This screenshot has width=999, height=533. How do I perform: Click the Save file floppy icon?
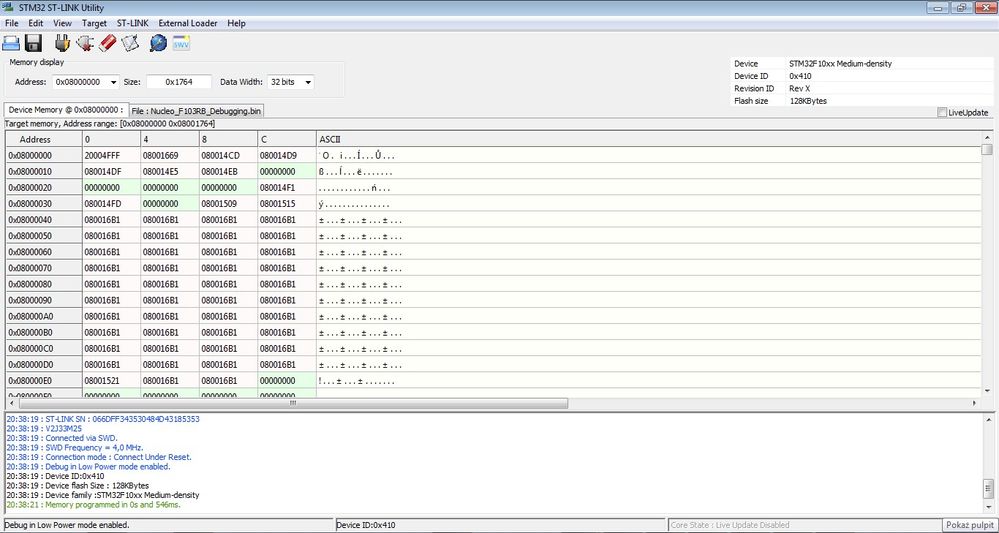[33, 43]
